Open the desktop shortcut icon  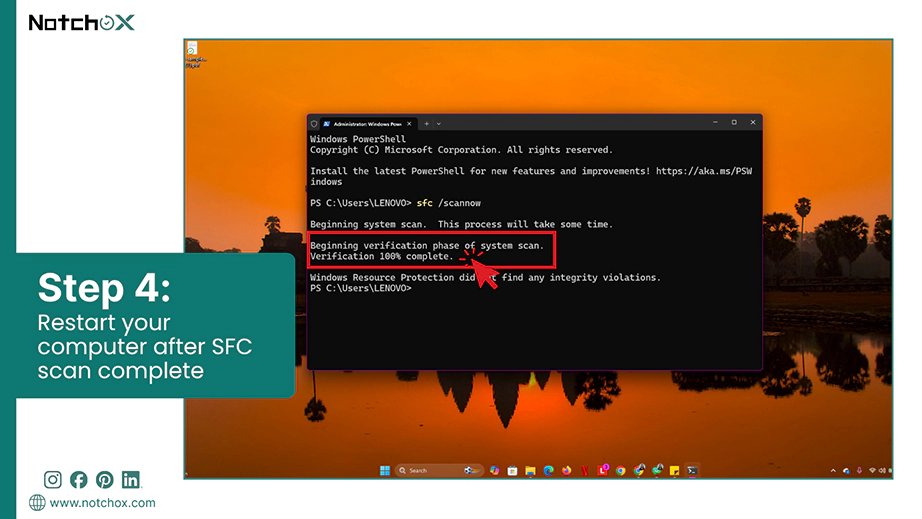coord(193,55)
